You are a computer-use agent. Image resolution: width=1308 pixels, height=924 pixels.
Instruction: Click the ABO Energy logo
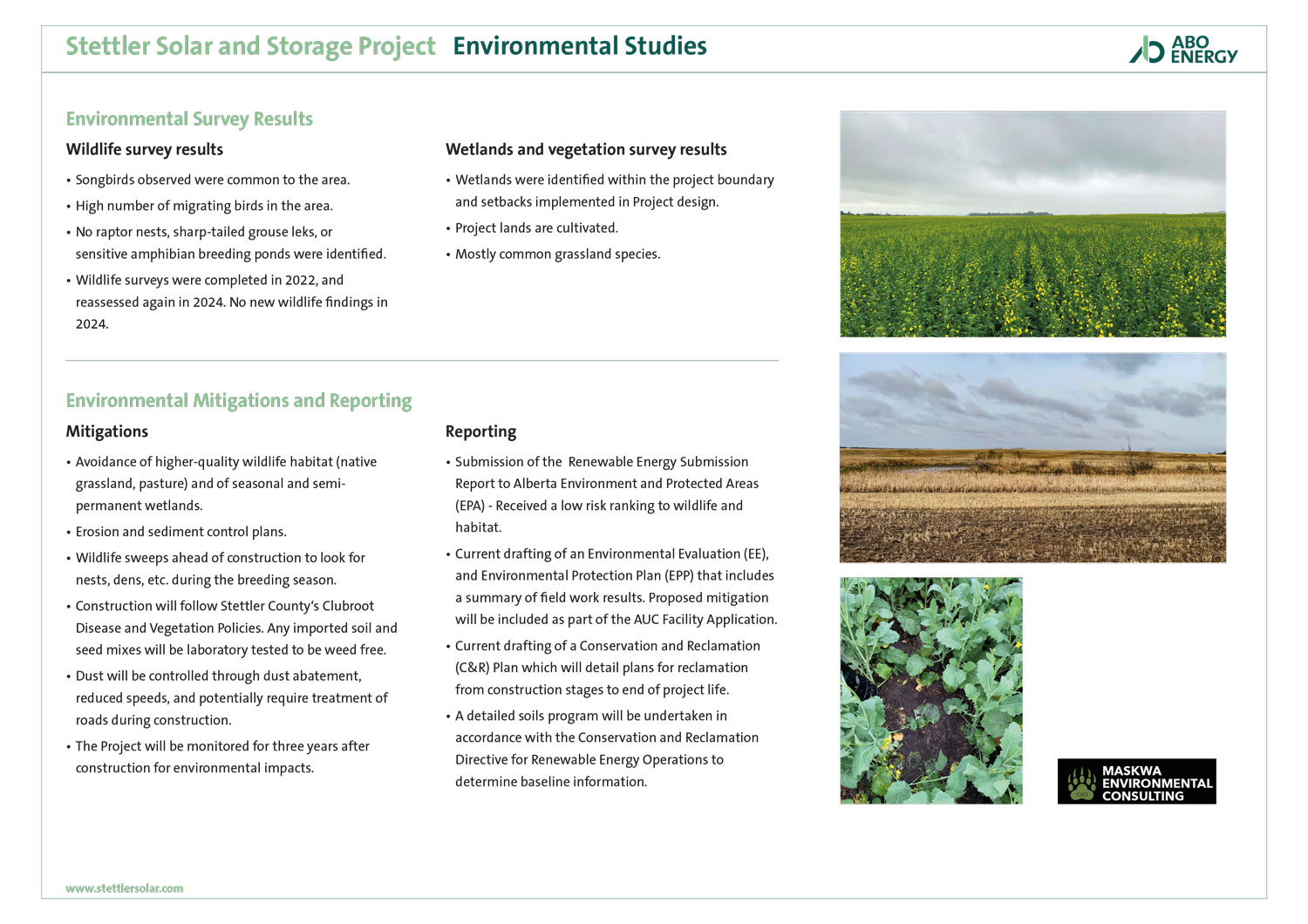coord(1182,50)
